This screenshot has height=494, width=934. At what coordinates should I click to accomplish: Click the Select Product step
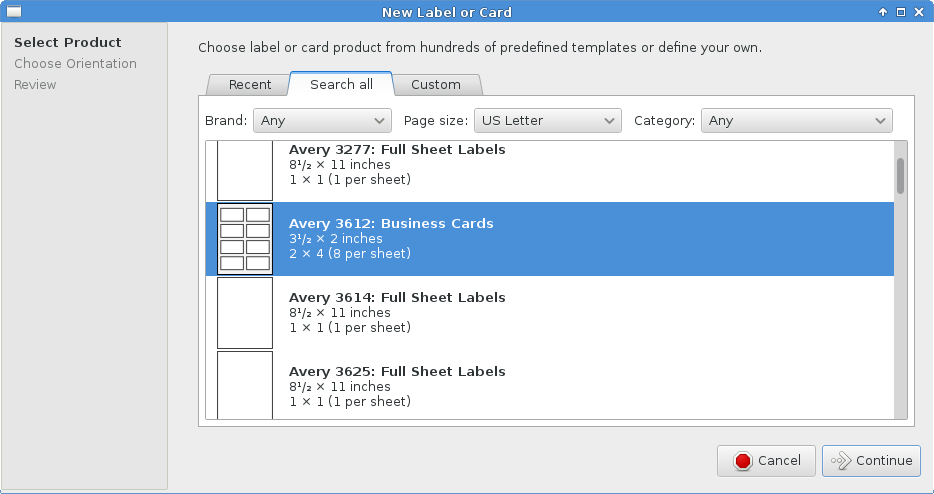pyautogui.click(x=68, y=42)
